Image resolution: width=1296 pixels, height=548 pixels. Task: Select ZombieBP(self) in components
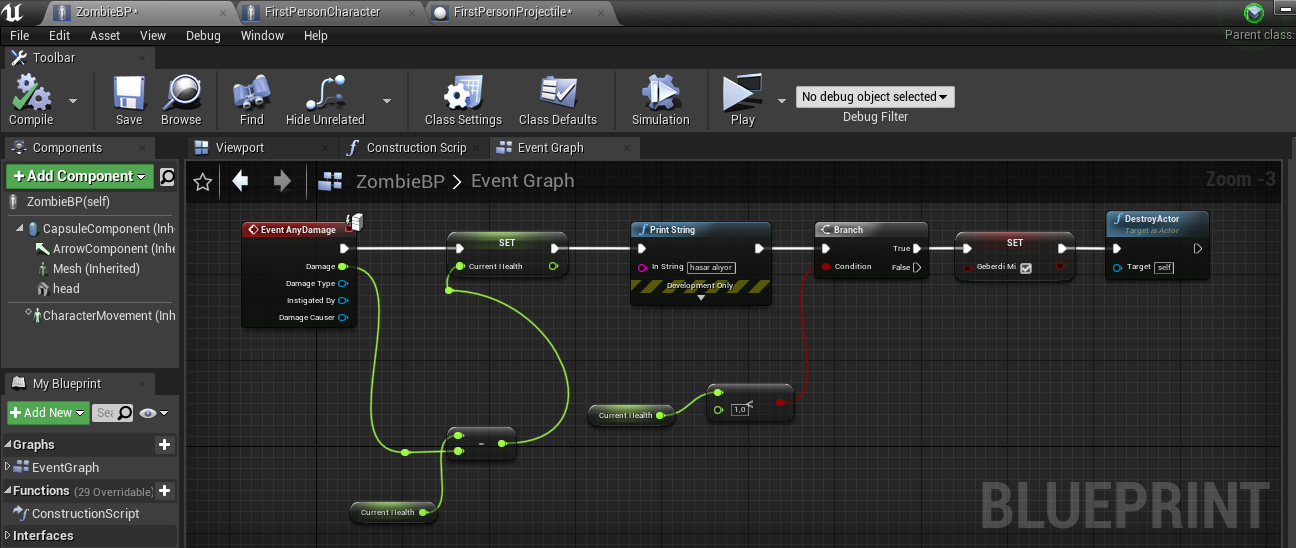coord(68,201)
